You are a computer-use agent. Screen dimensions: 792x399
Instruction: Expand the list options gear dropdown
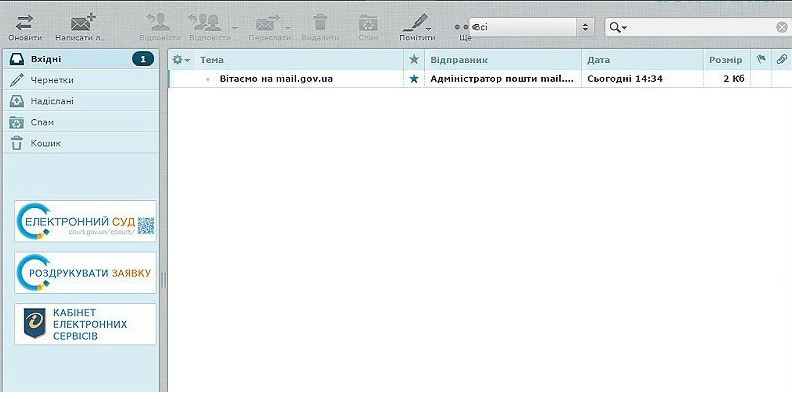[x=181, y=60]
